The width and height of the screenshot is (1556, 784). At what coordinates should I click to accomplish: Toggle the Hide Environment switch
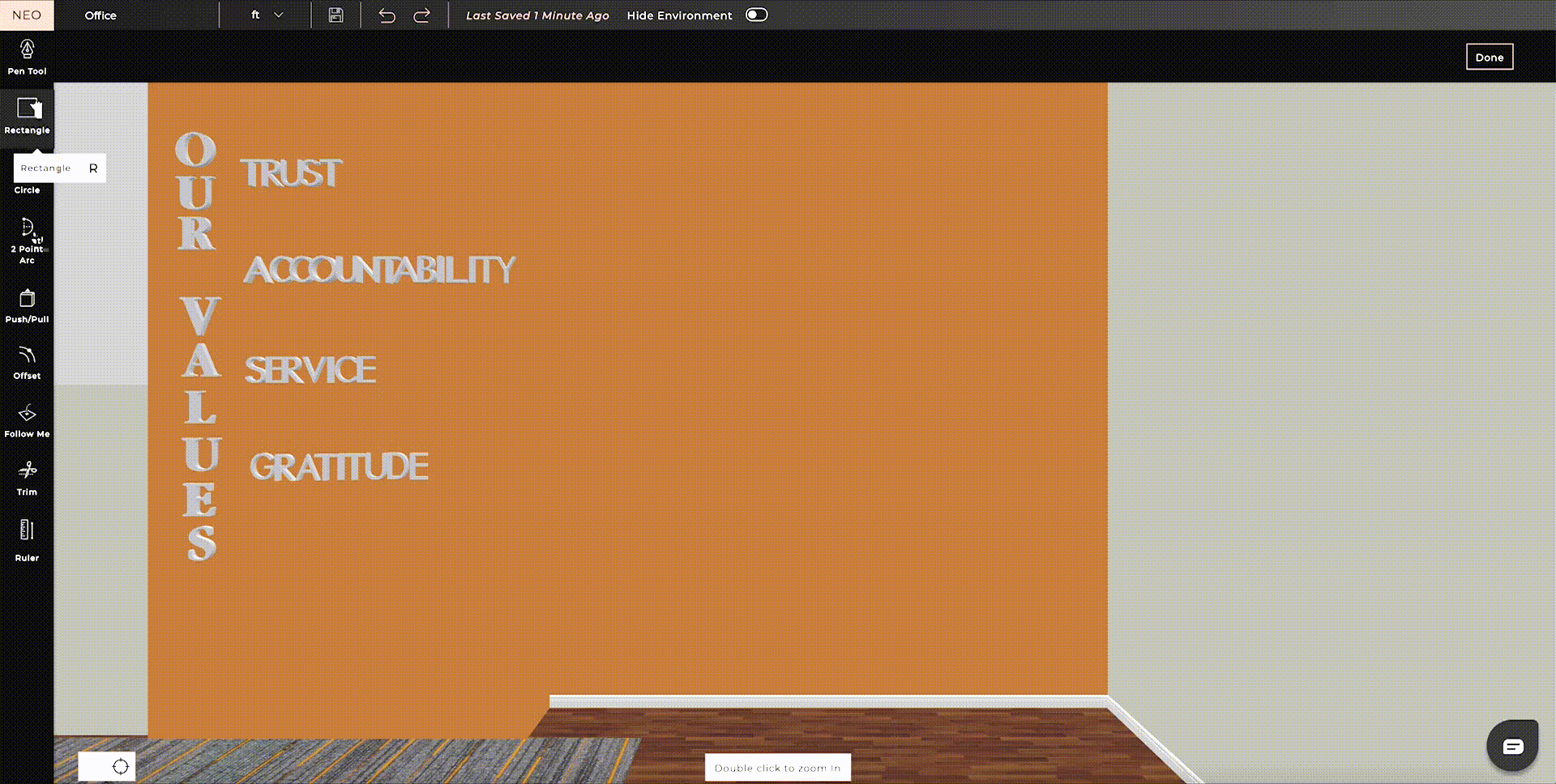[x=756, y=15]
